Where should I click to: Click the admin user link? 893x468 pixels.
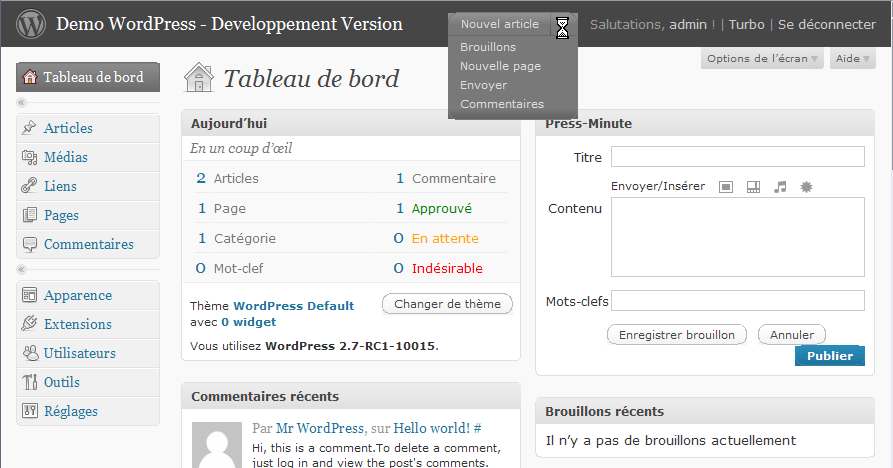(x=688, y=24)
